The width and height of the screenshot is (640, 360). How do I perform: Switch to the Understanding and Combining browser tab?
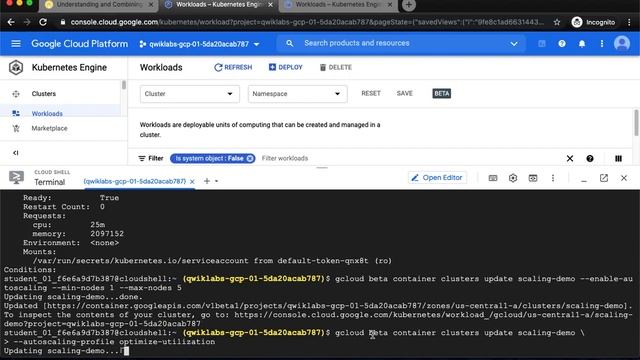click(99, 4)
